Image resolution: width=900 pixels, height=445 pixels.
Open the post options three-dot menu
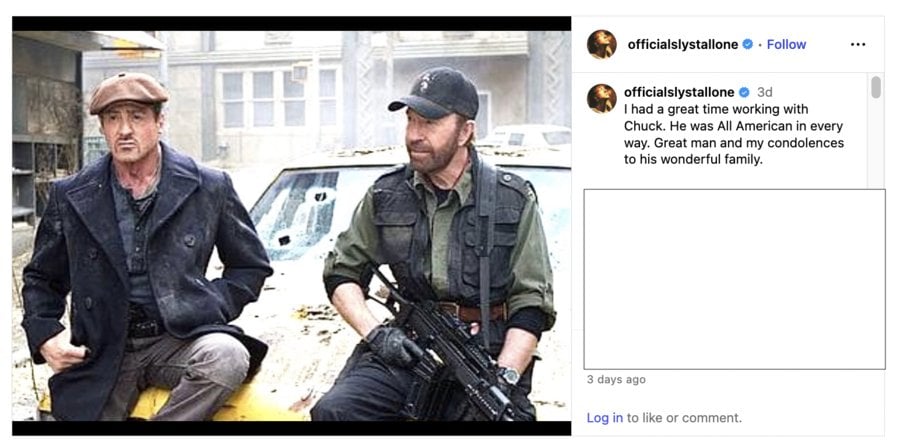858,44
